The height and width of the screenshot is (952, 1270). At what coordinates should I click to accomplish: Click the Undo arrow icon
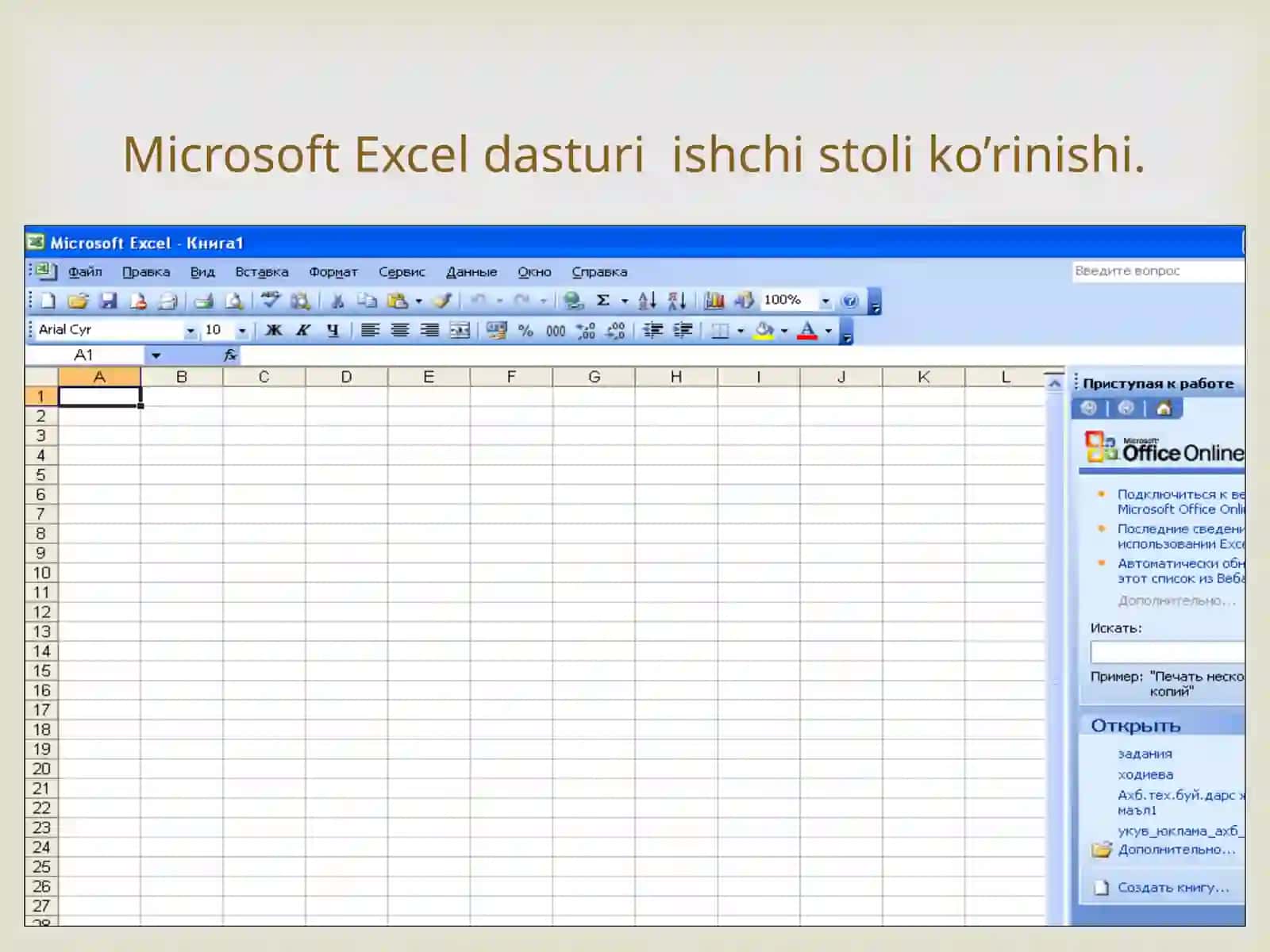click(478, 300)
